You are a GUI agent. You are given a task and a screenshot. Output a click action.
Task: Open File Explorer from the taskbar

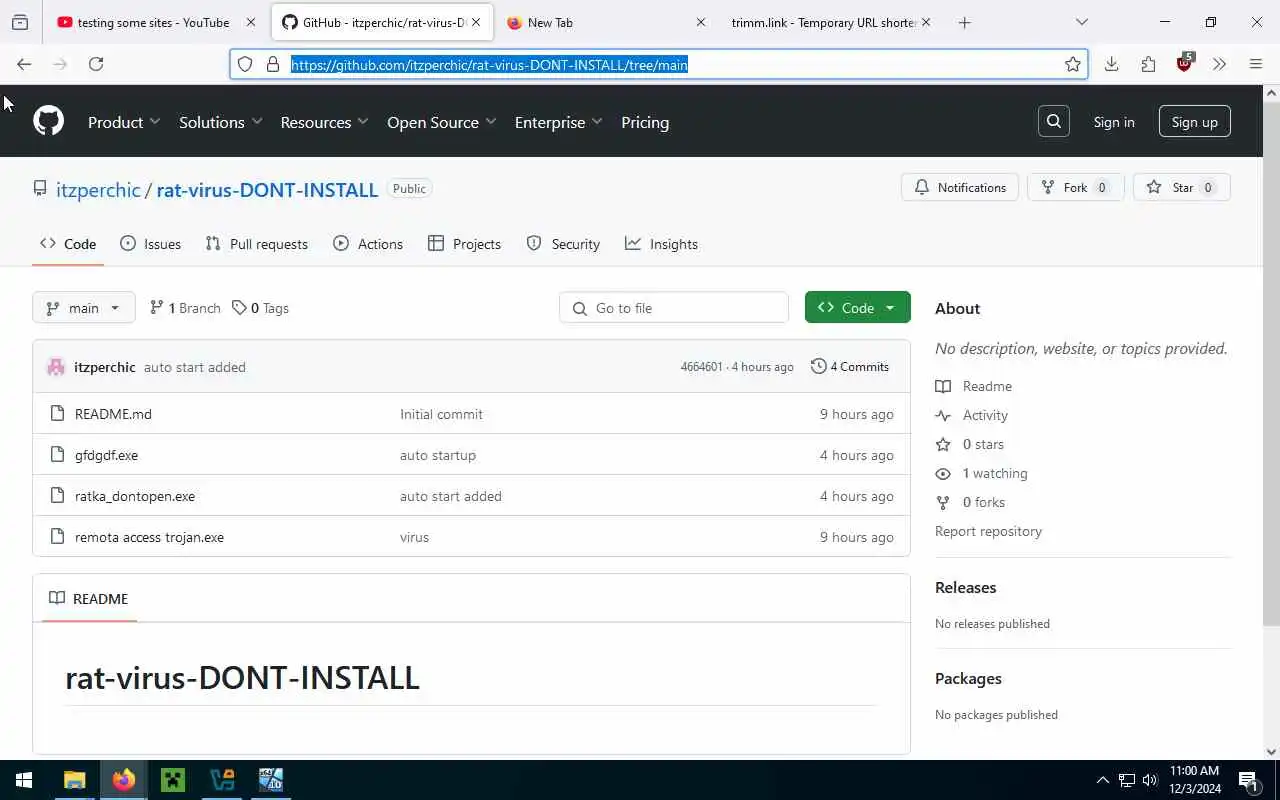pyautogui.click(x=75, y=780)
